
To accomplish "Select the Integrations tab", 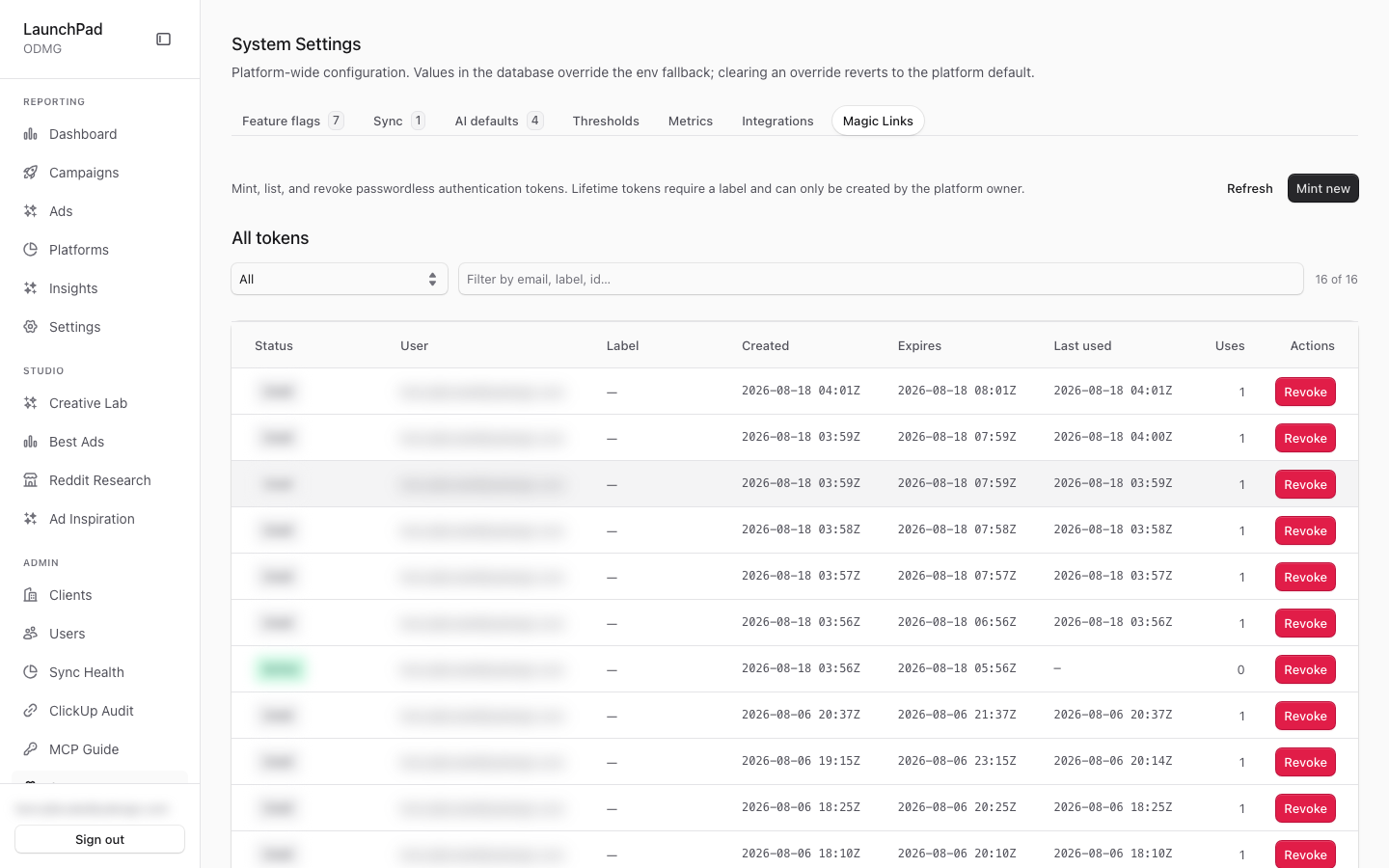I will tap(777, 121).
